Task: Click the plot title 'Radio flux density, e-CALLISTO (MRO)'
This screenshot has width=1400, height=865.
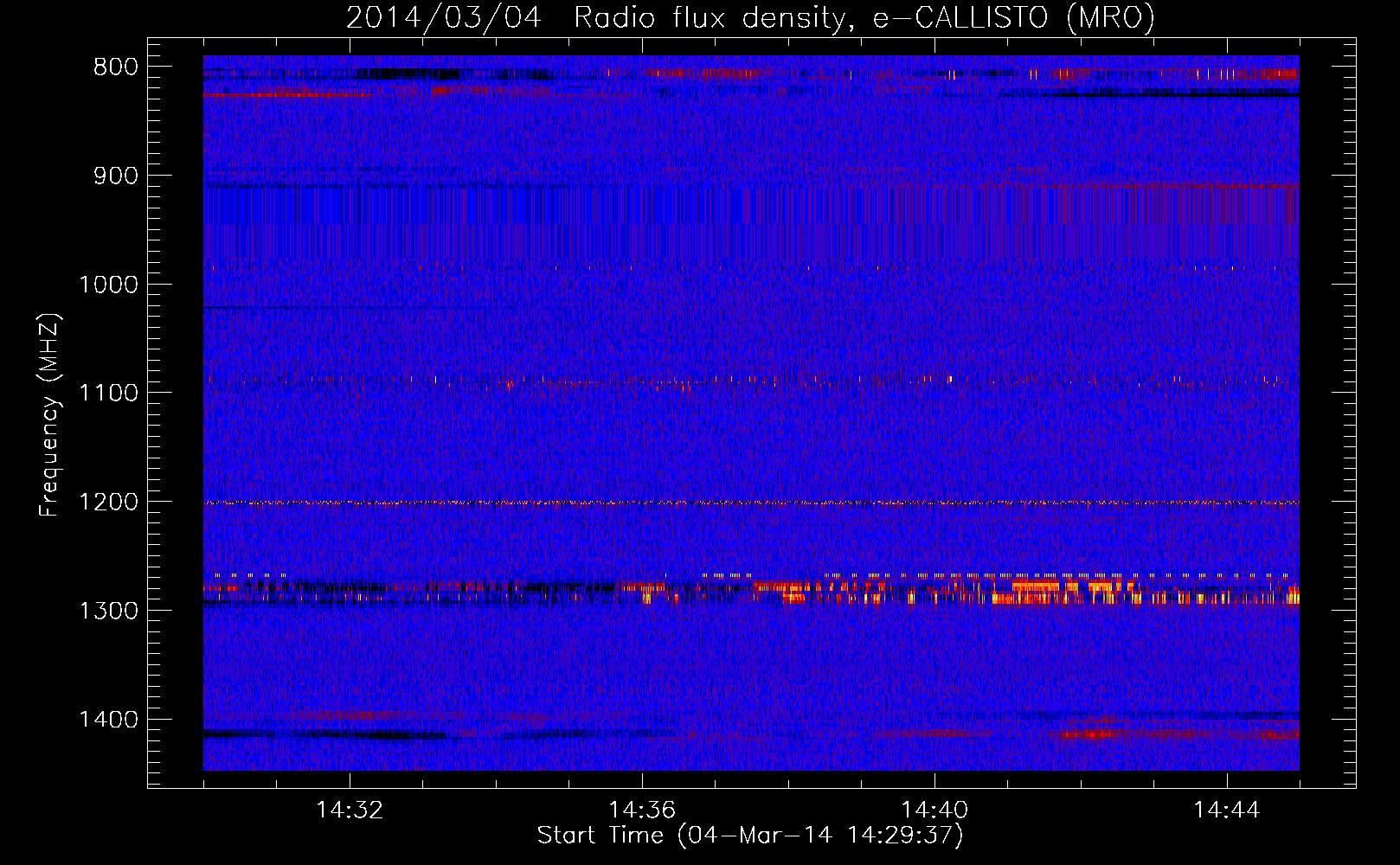Action: coord(864,17)
